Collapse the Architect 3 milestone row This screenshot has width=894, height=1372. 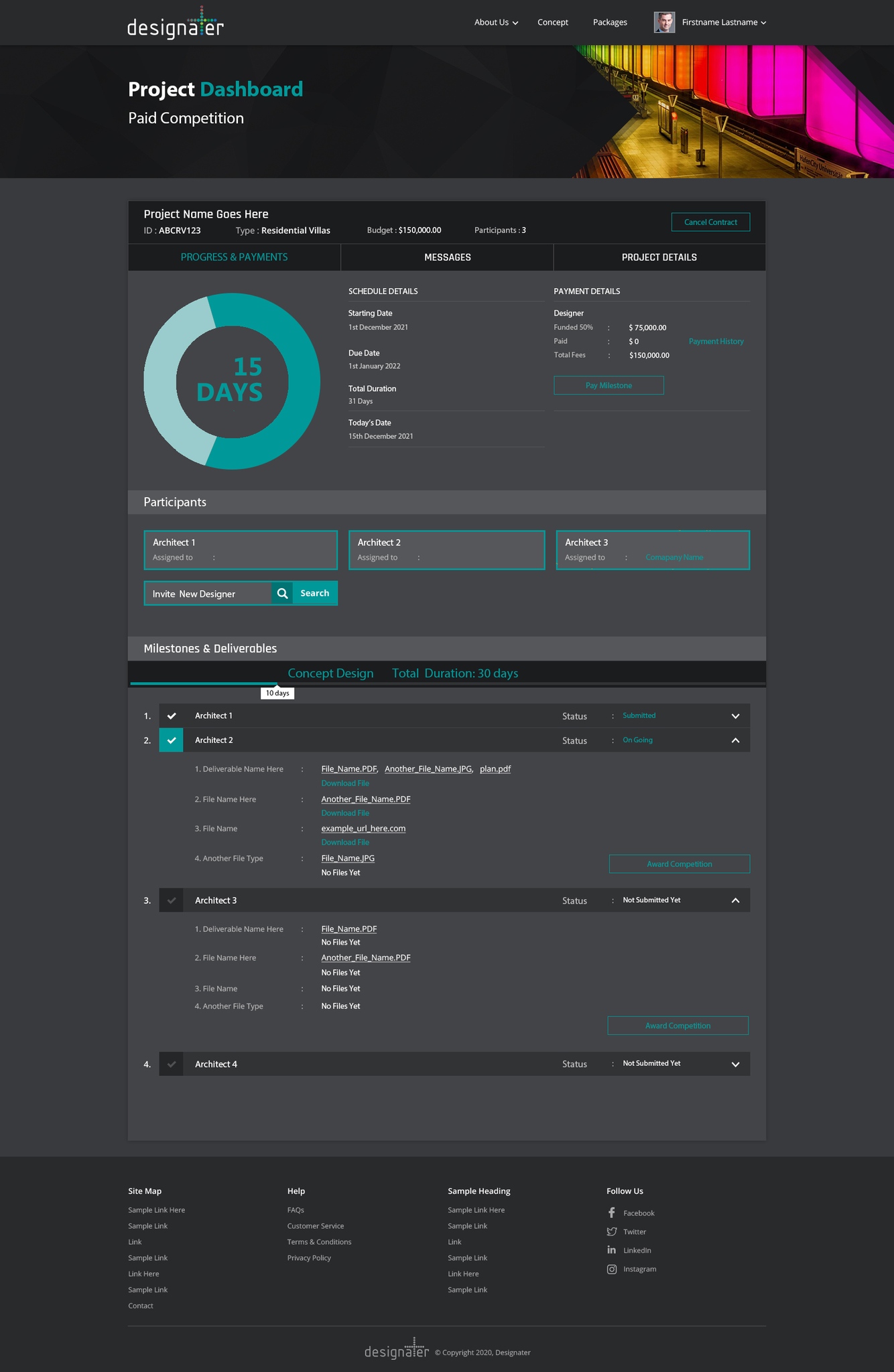coord(735,900)
